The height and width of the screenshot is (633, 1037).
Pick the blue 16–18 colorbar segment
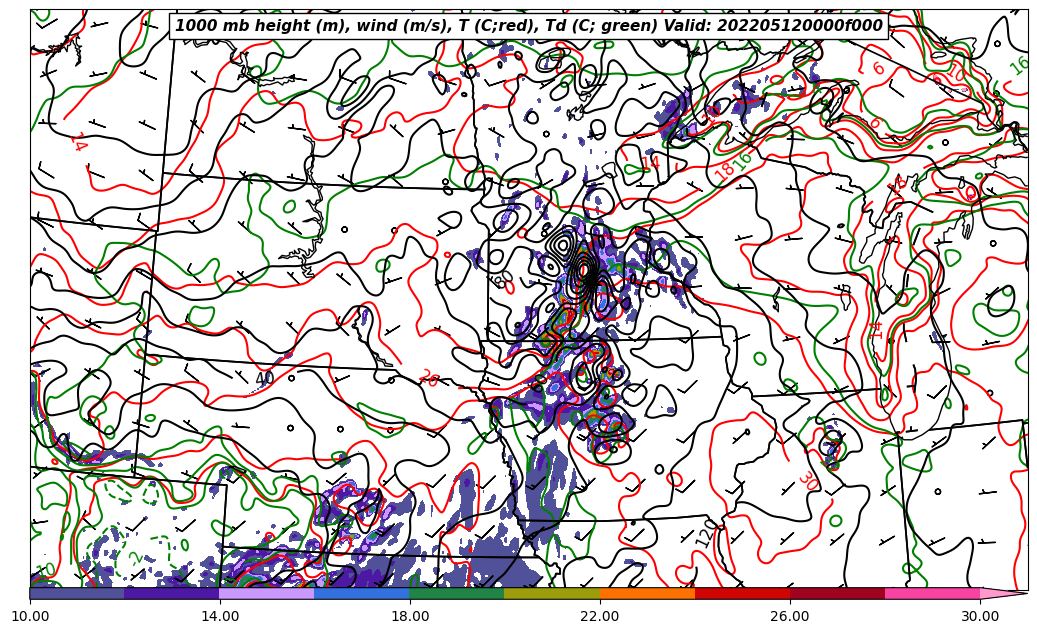tap(362, 593)
